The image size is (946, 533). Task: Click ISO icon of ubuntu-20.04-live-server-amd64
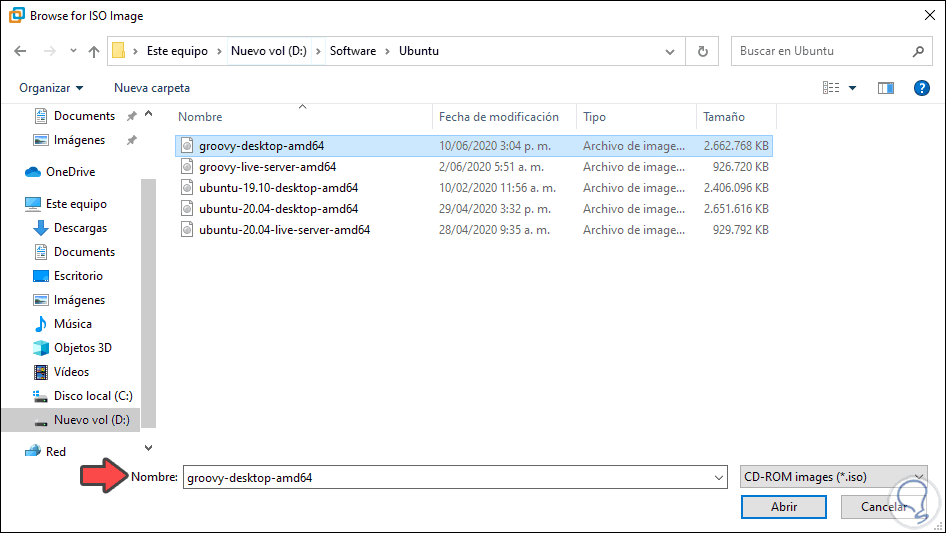pos(188,230)
